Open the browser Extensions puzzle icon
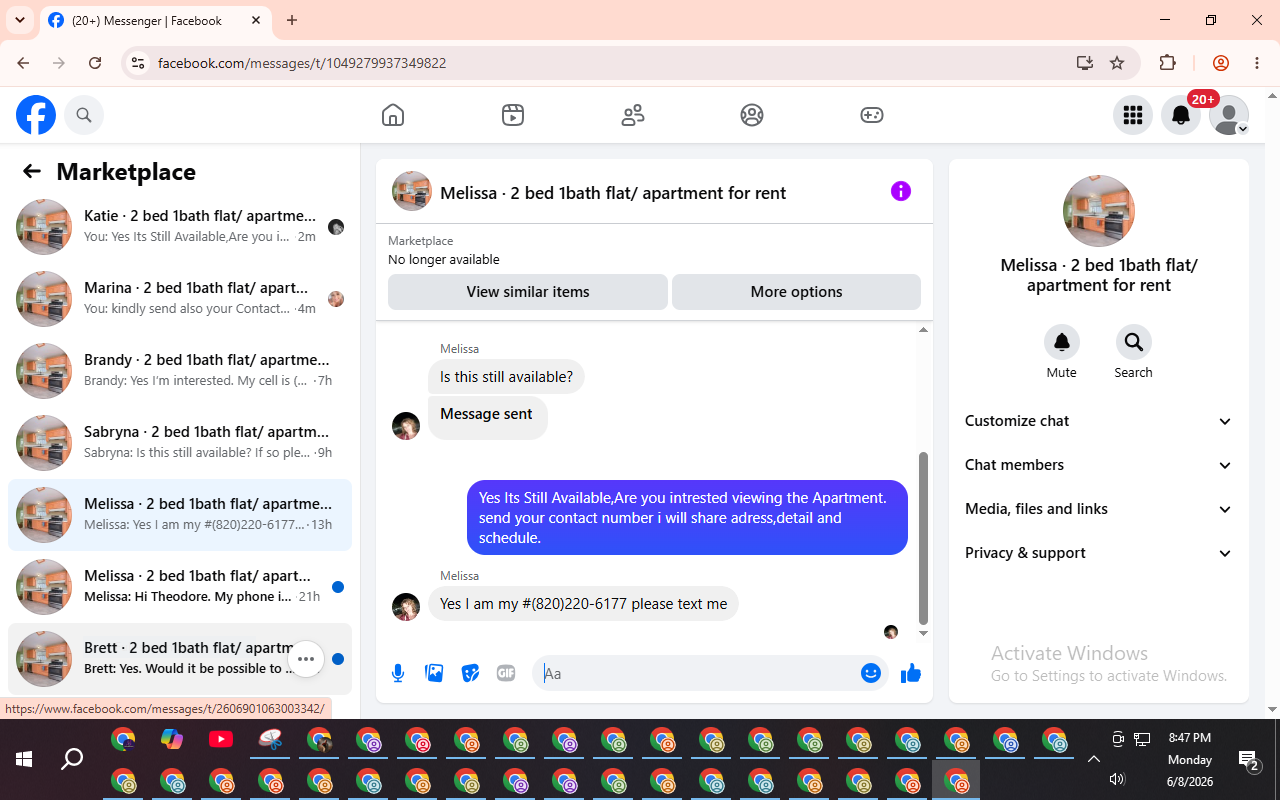Screen dimensions: 1280x800 point(1167,63)
